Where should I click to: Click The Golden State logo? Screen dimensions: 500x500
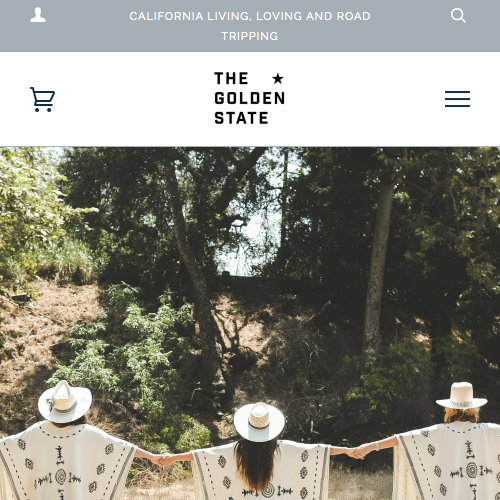pos(250,98)
